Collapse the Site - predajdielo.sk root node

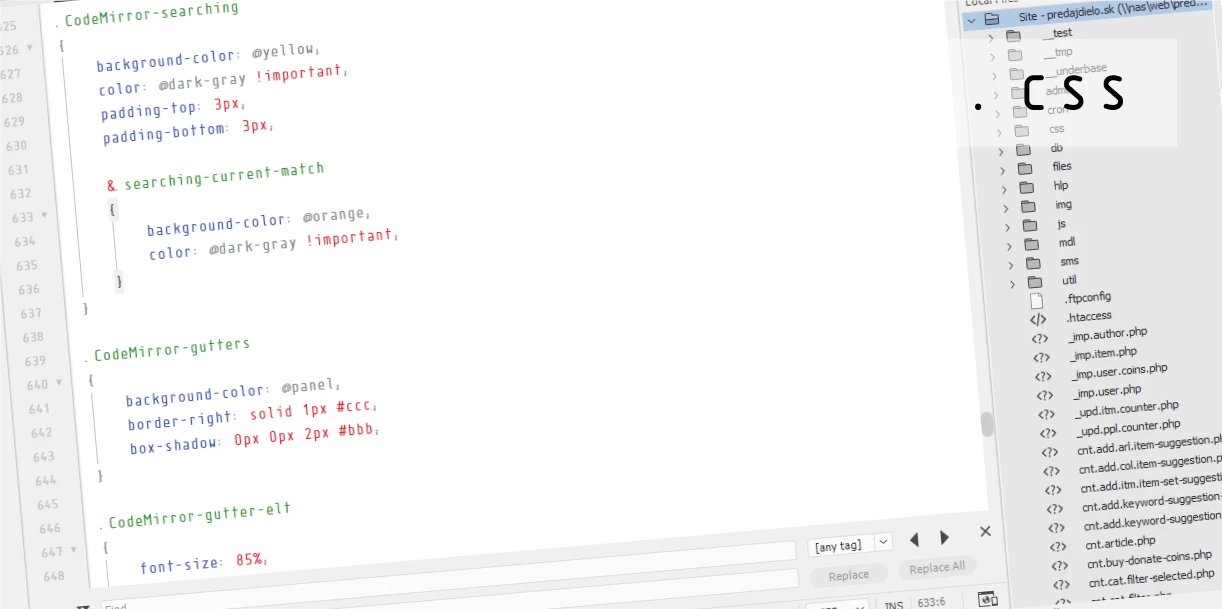[x=970, y=20]
